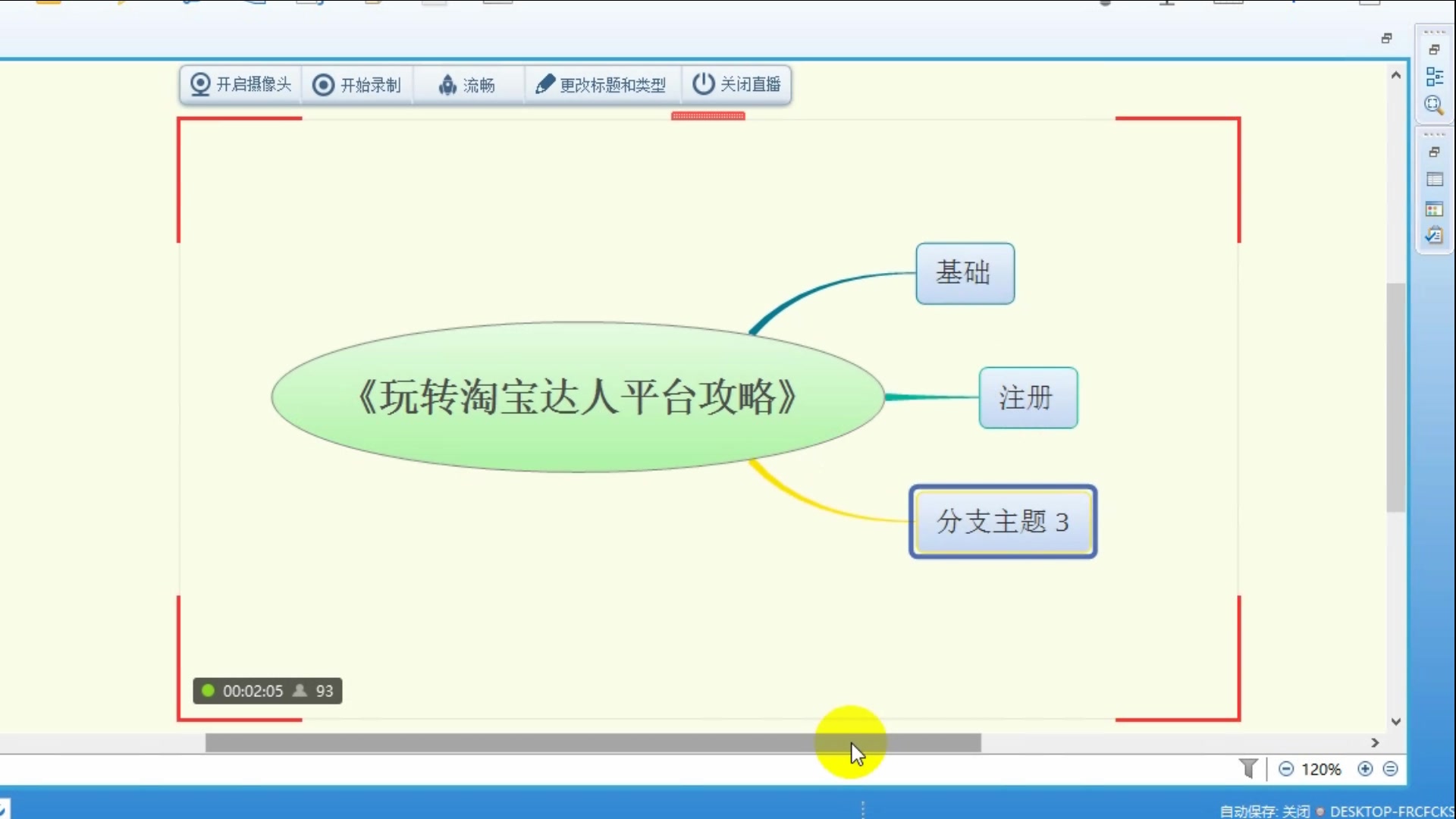
Task: Click the vertical scrollbar up arrow
Action: (x=1396, y=75)
